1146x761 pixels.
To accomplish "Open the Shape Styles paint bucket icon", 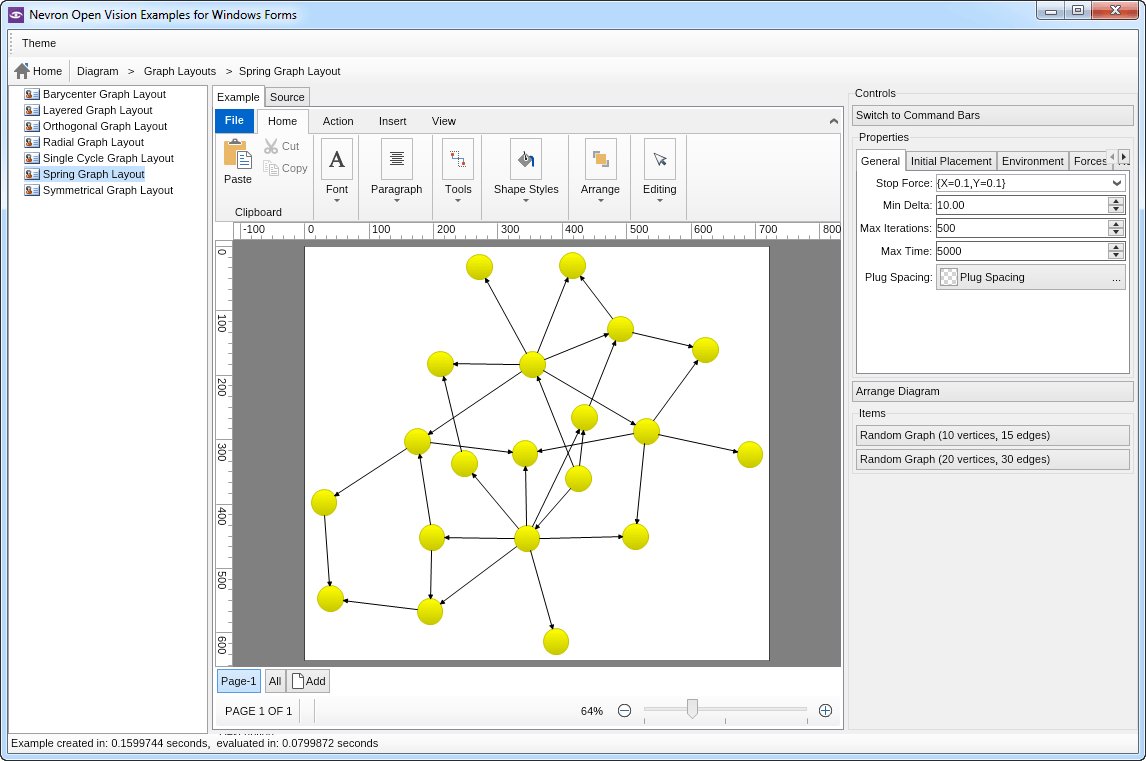I will point(526,159).
